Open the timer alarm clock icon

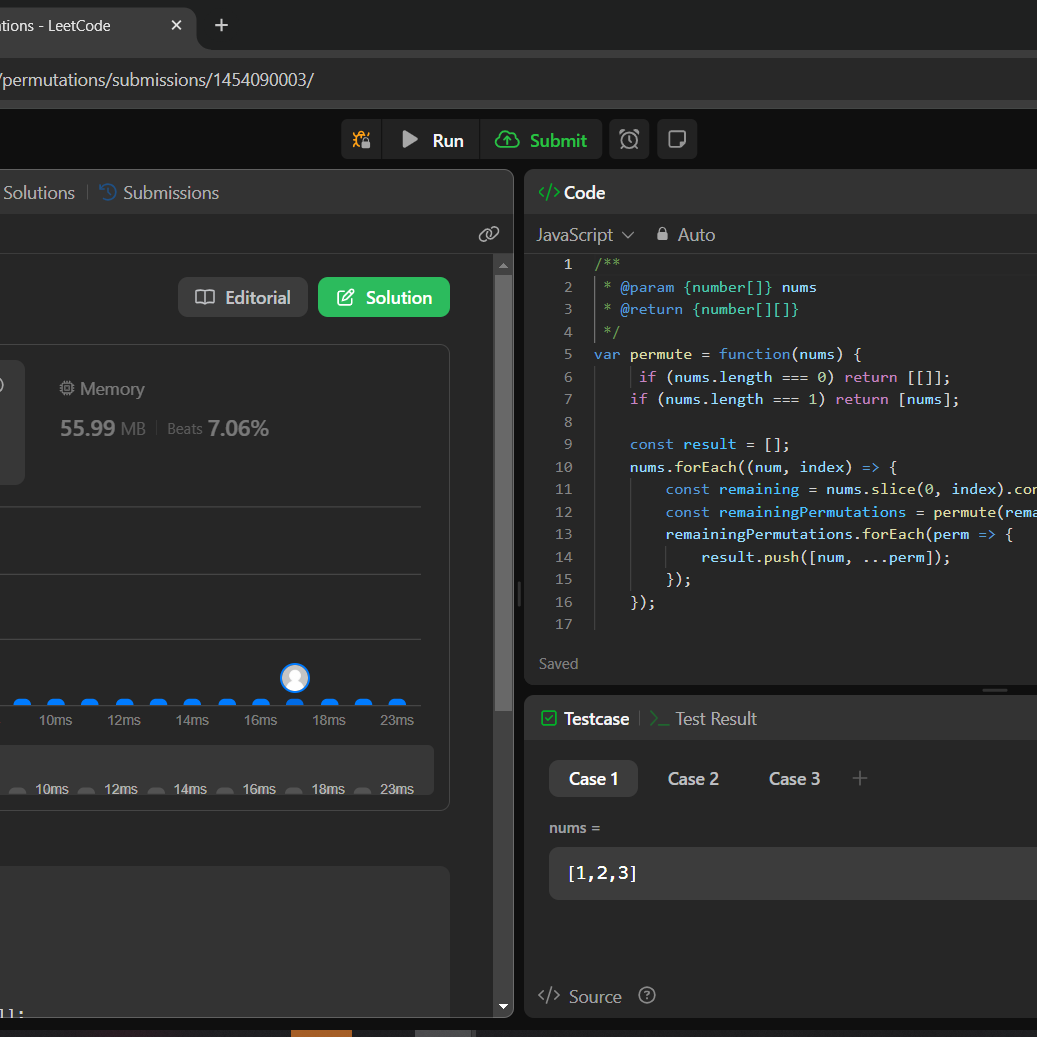tap(629, 140)
